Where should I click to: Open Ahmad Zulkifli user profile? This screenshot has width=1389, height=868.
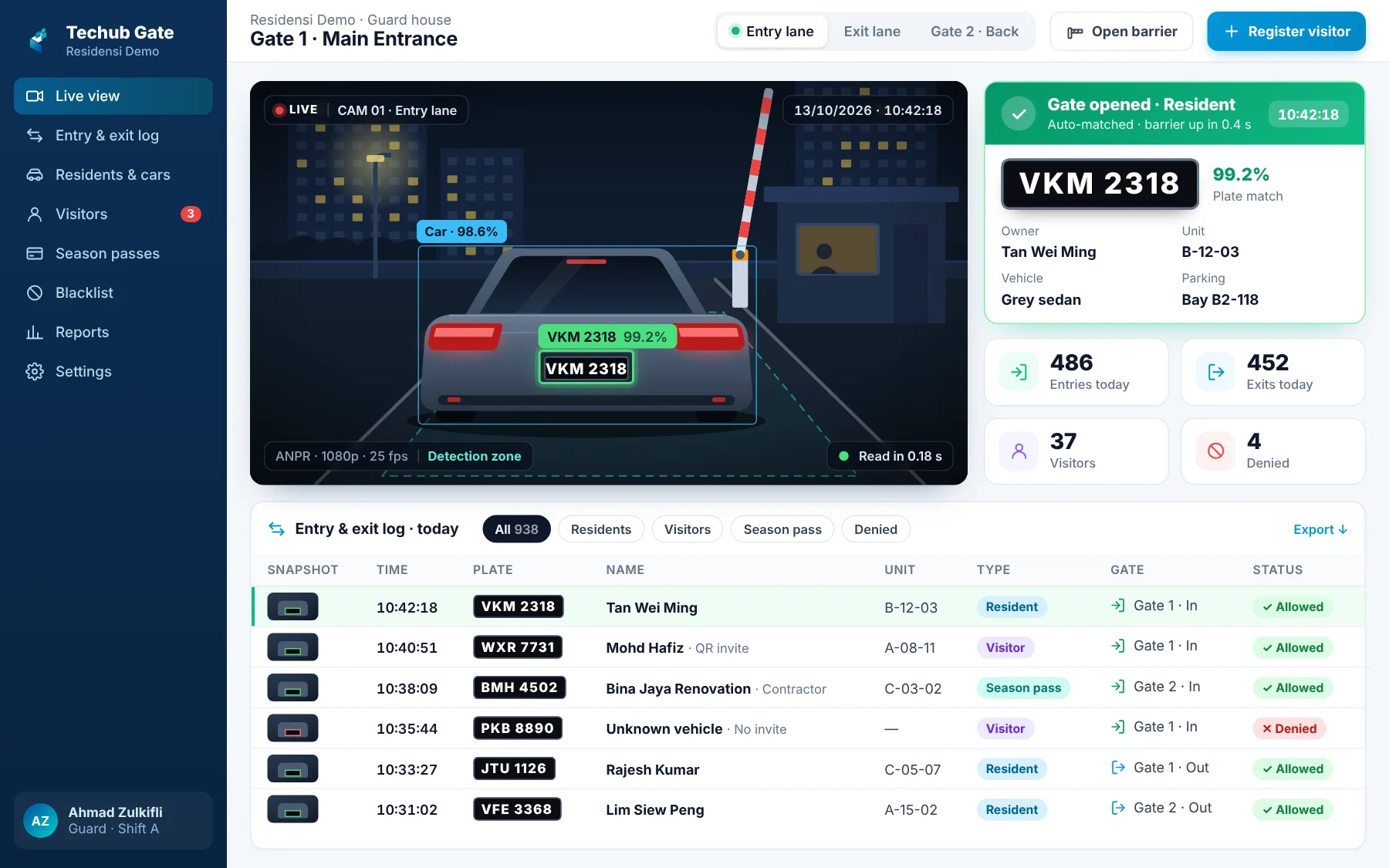click(113, 820)
